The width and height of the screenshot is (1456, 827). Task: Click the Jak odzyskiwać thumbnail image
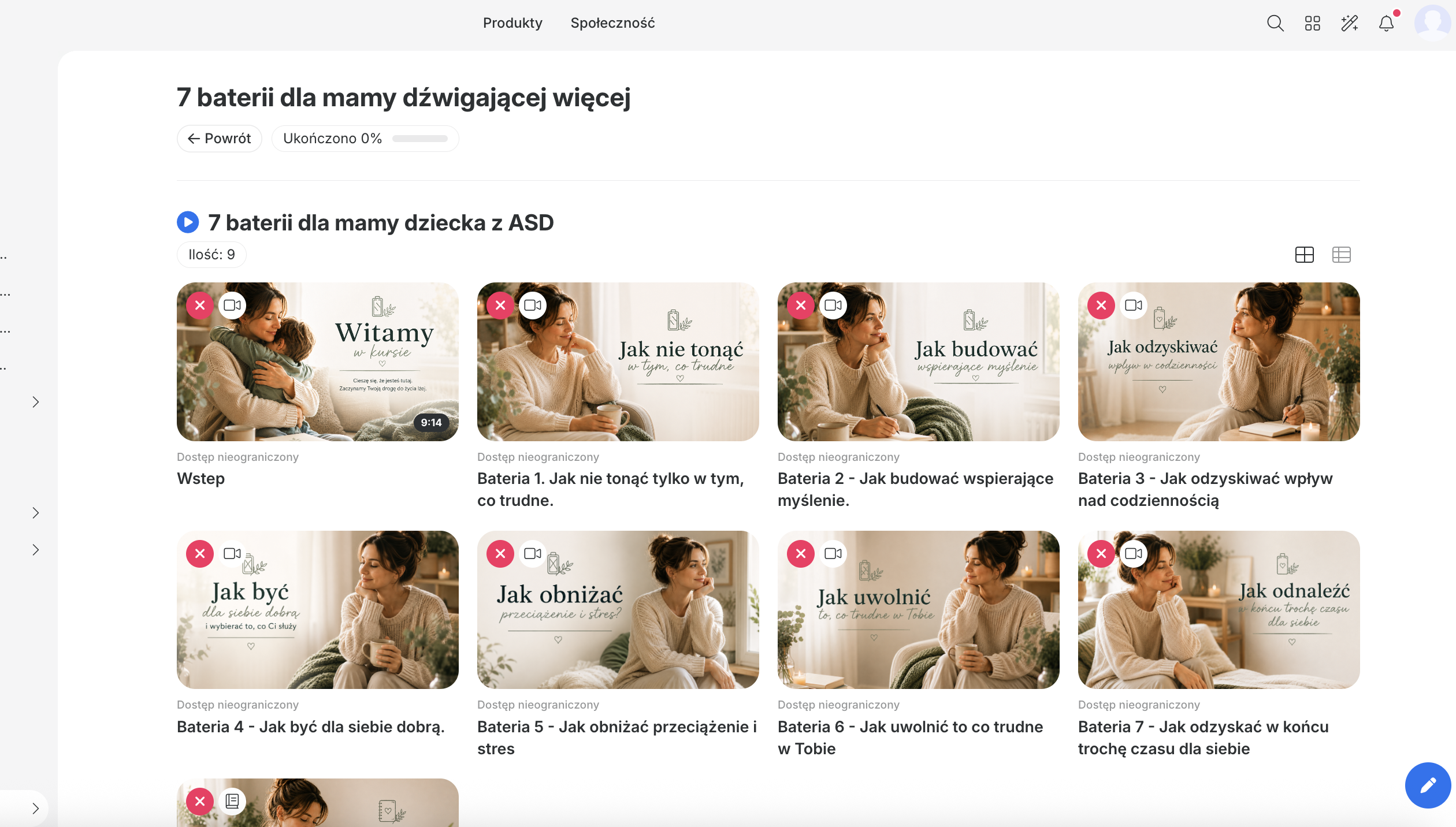(1219, 362)
